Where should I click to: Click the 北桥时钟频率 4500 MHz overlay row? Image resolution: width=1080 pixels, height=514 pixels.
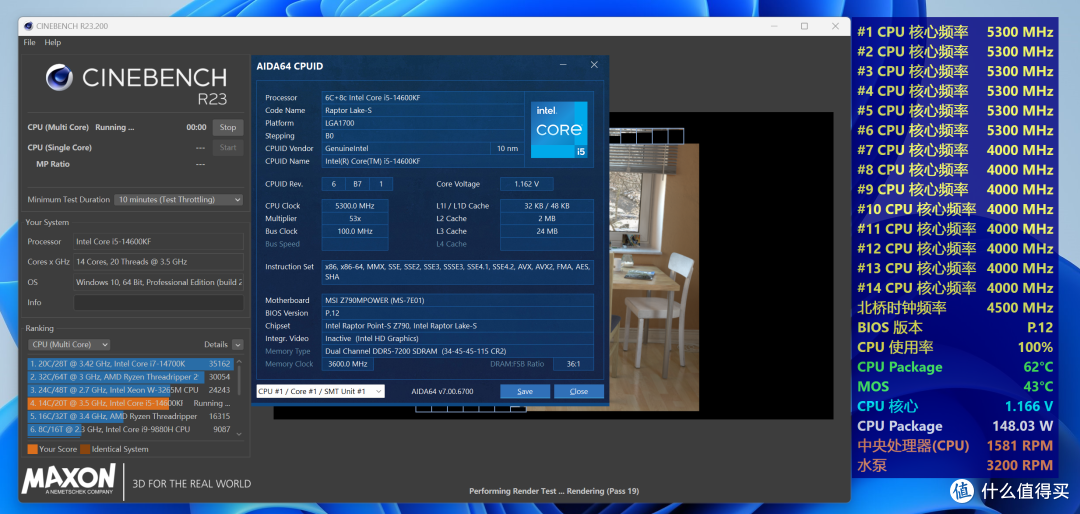955,308
